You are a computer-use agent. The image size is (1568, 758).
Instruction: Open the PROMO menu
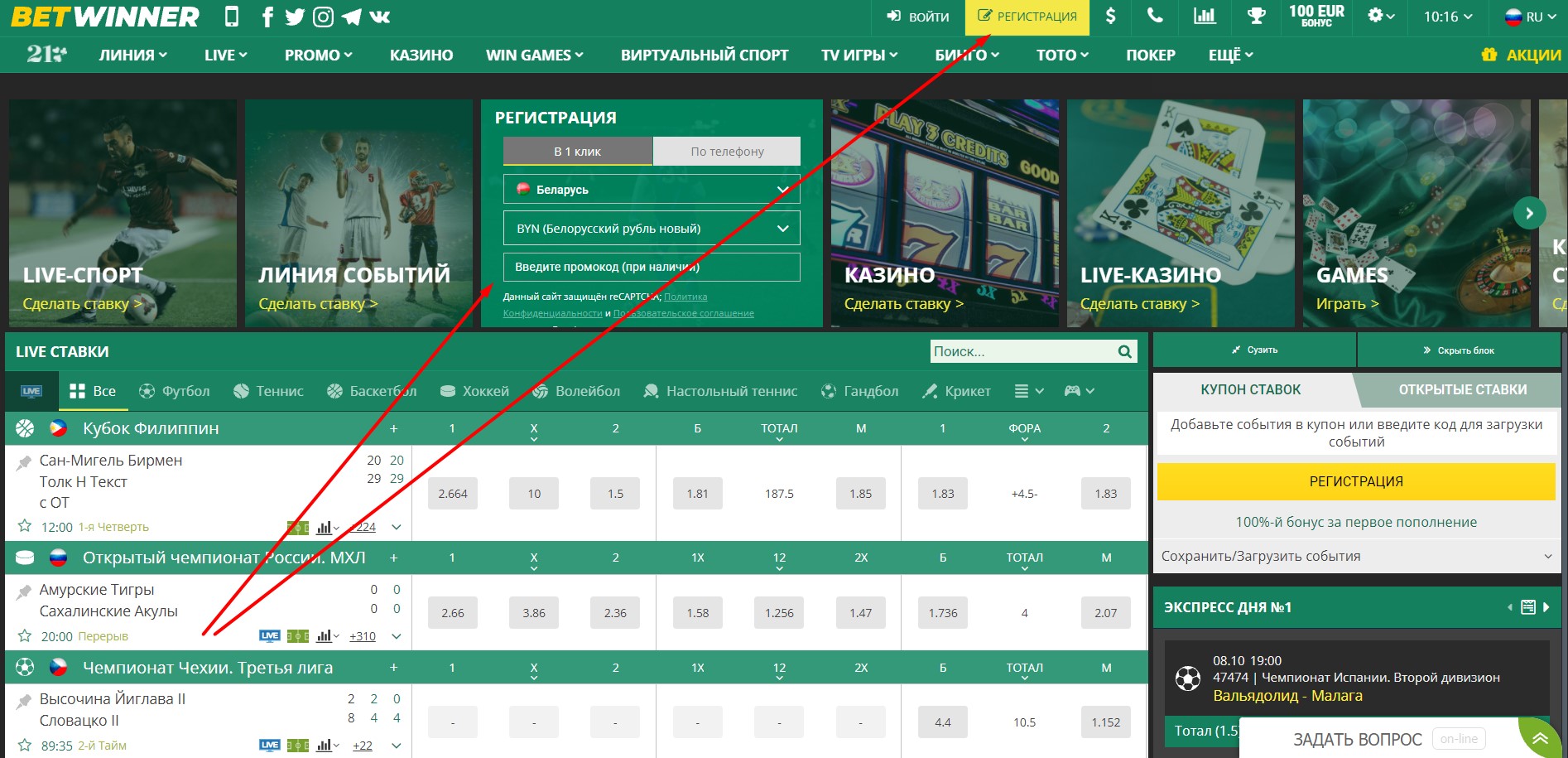(x=319, y=55)
